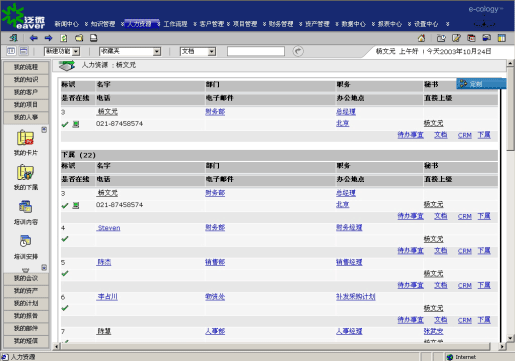Open the 文档 search type dropdown
The image size is (515, 361).
(198, 51)
